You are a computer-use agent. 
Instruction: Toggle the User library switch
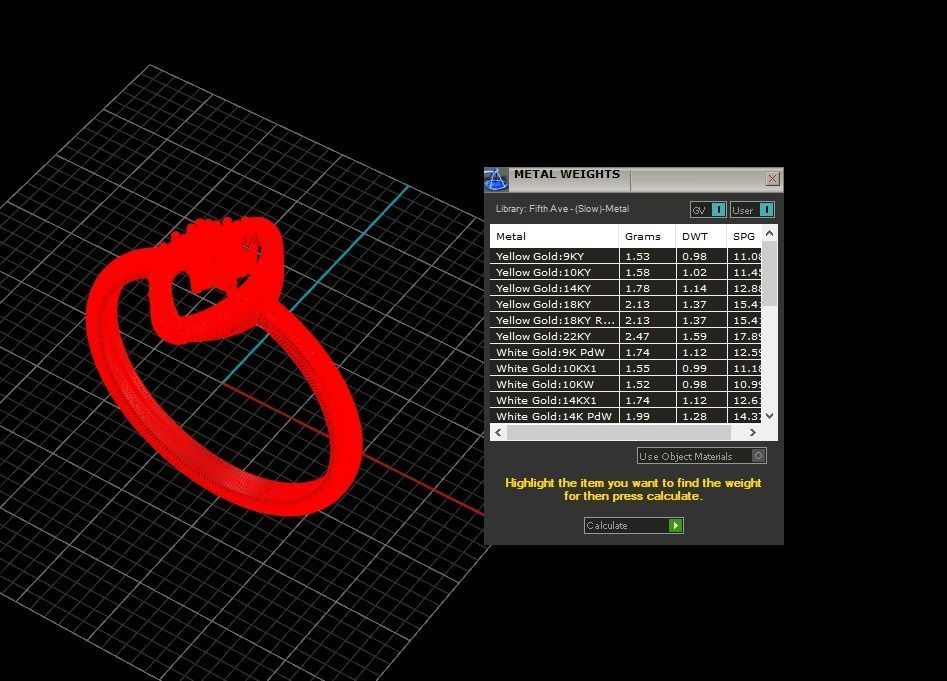click(752, 209)
